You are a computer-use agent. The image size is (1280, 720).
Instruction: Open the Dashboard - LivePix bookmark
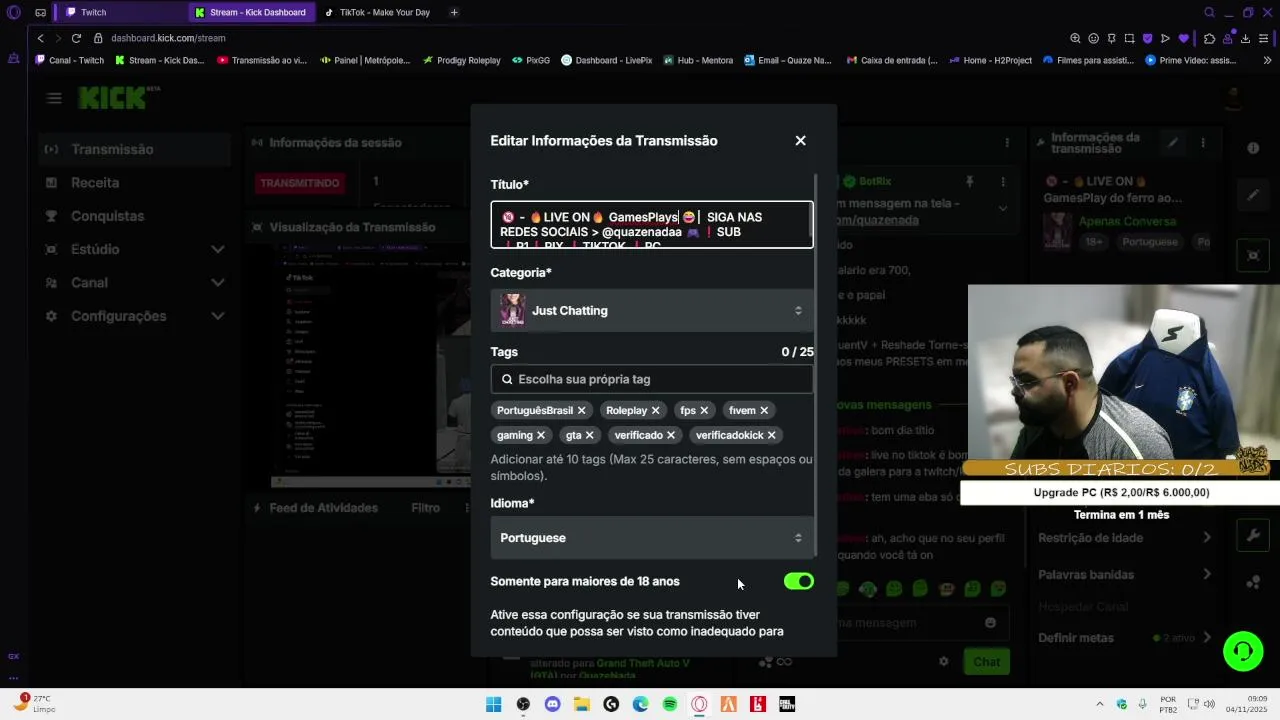(x=606, y=60)
